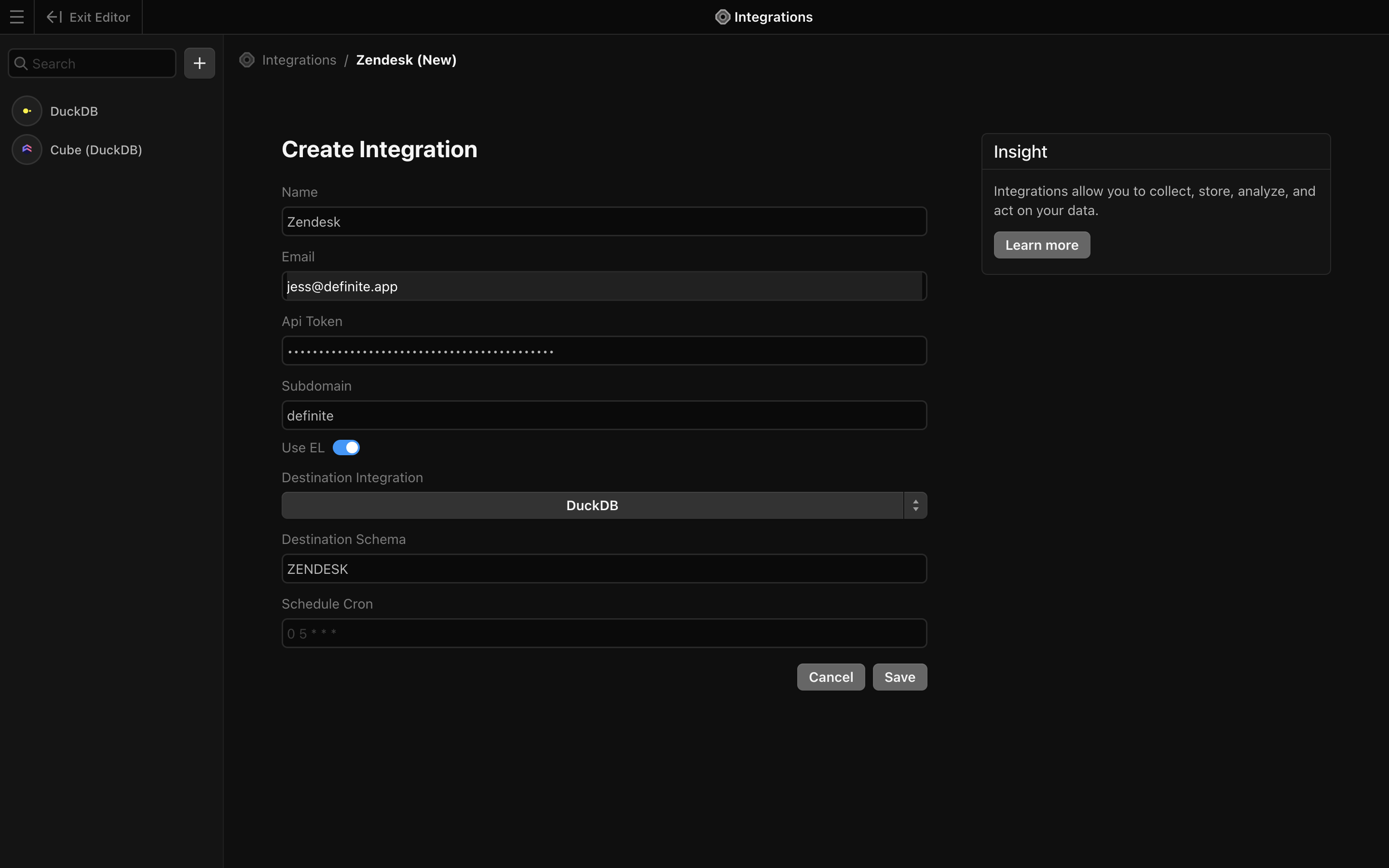Focus the Search input field
1389x868 pixels.
coord(92,64)
